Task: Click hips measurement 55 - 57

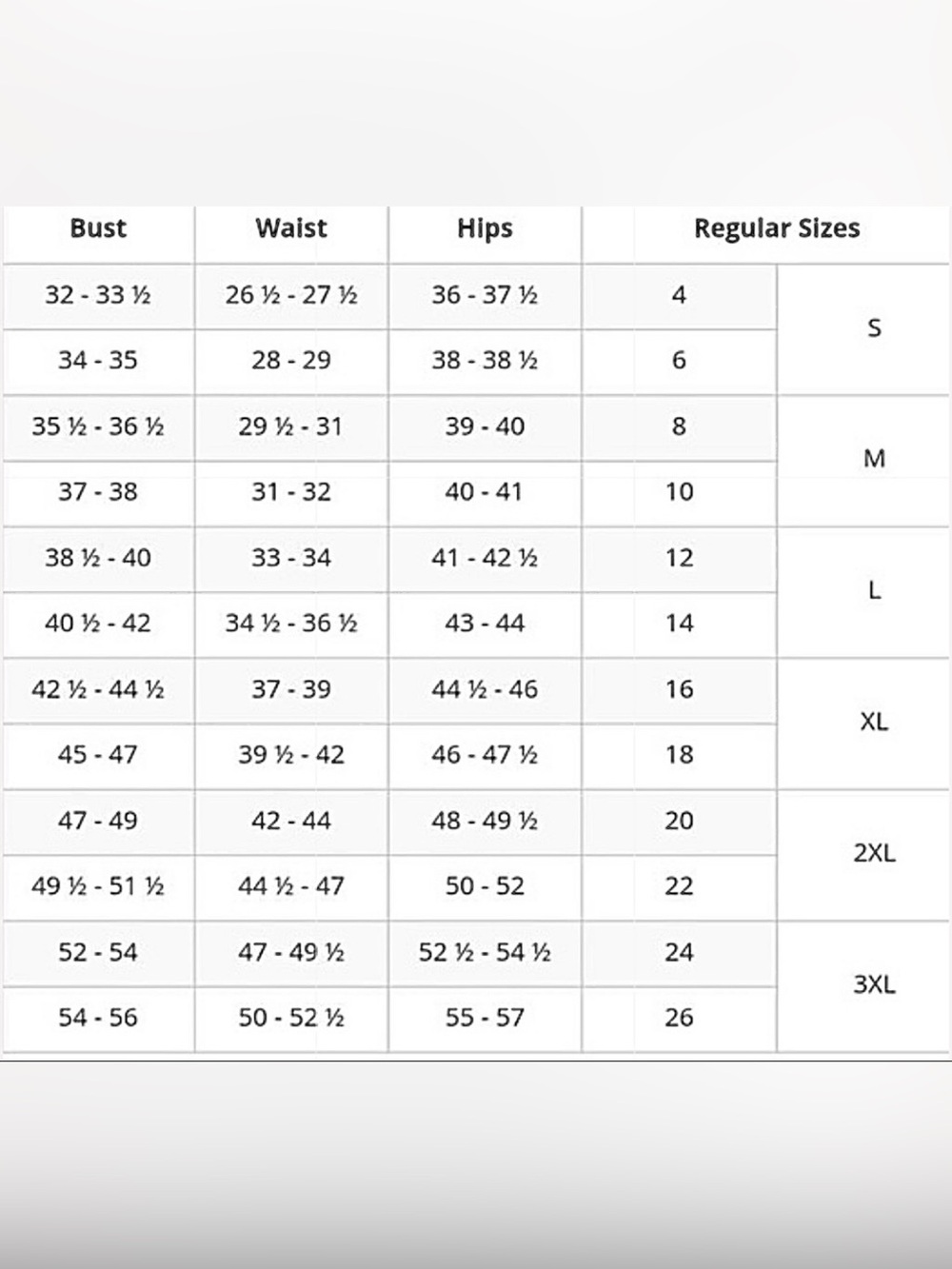Action: coord(485,1018)
